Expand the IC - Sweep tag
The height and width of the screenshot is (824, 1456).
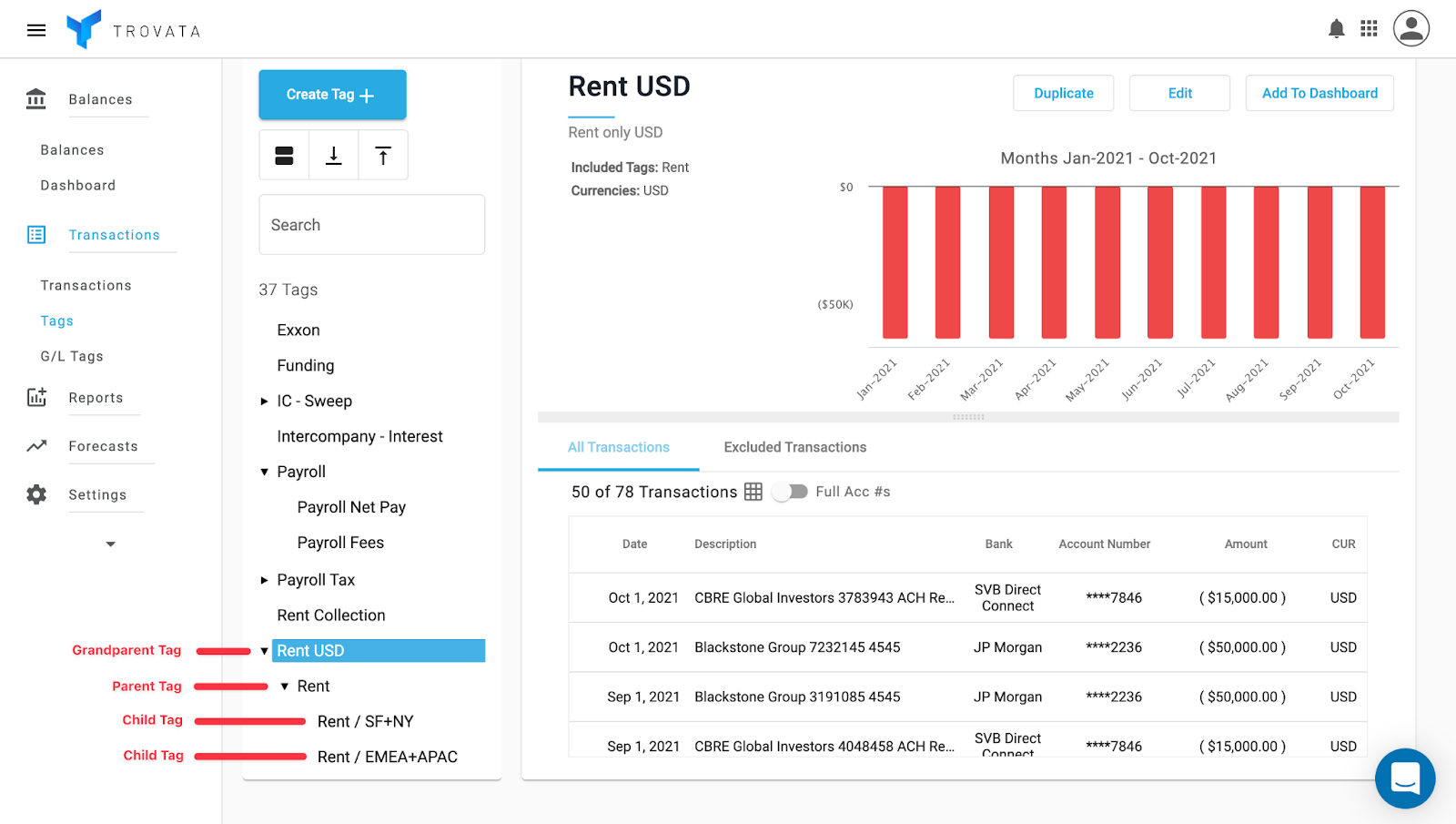264,401
